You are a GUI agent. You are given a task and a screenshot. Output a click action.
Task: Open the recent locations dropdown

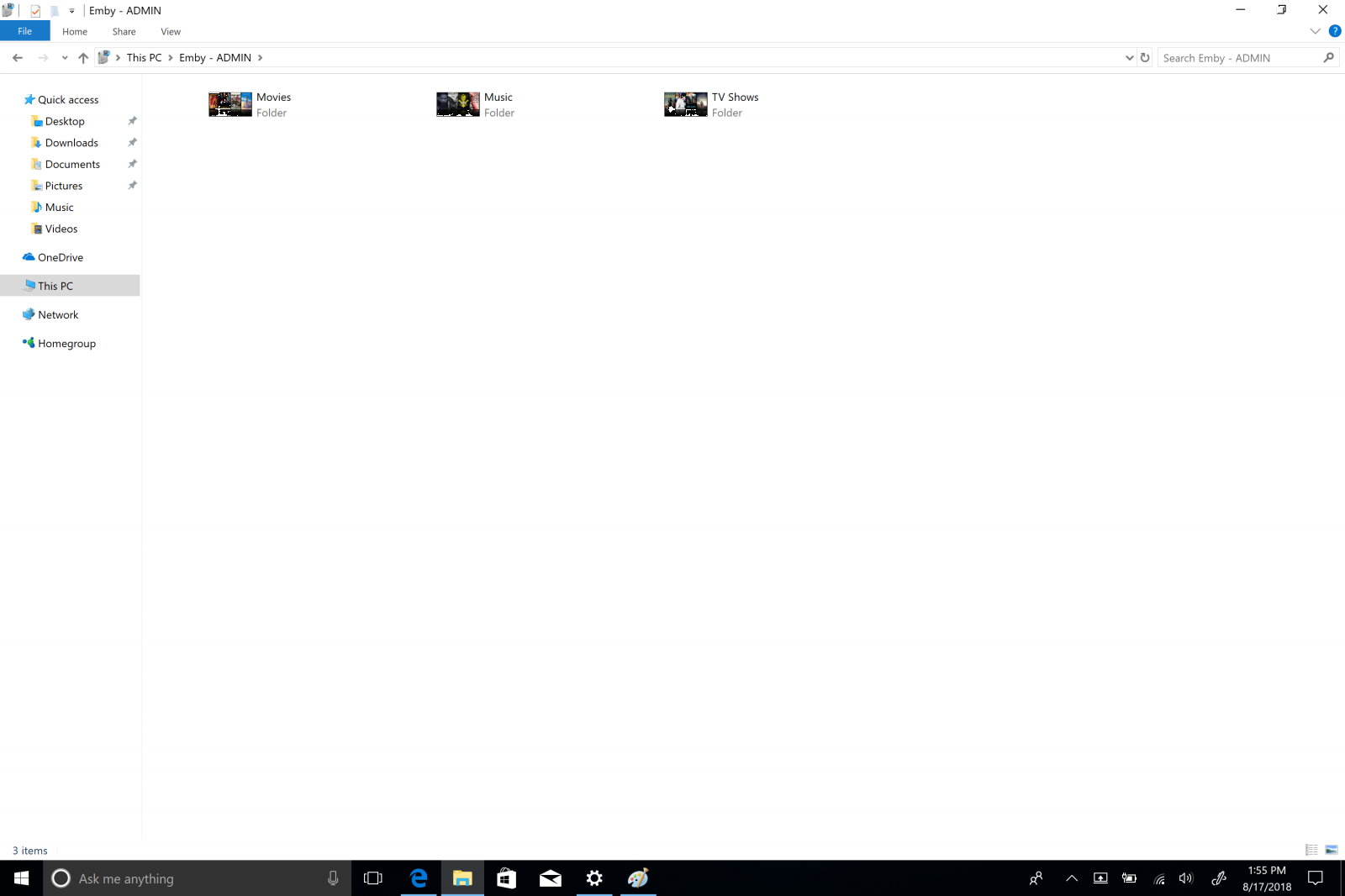click(x=65, y=58)
